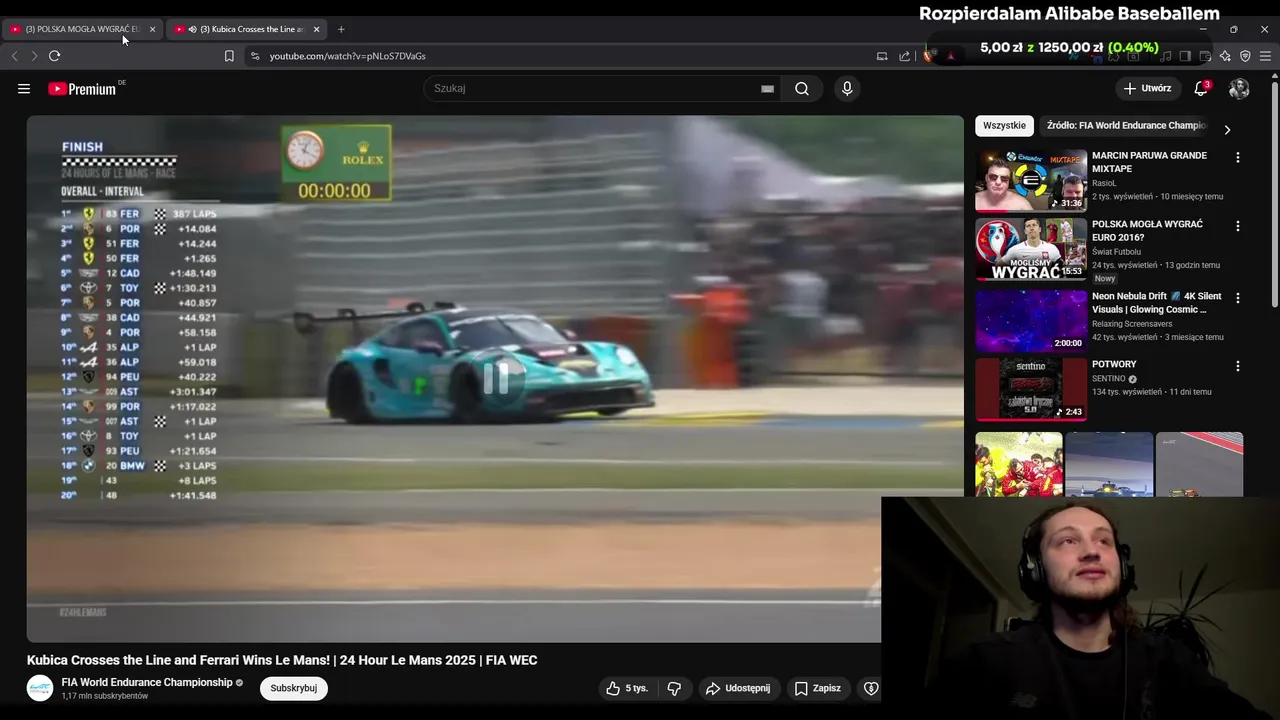Open Brave VPN shield icon
Screen dimensions: 1280x720
(1245, 56)
